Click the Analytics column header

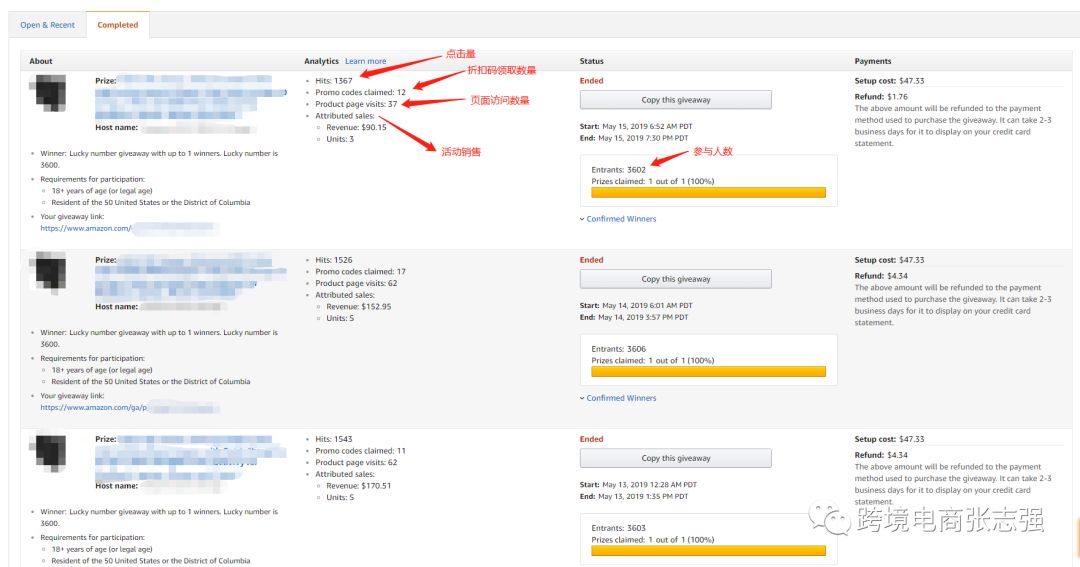pos(322,61)
